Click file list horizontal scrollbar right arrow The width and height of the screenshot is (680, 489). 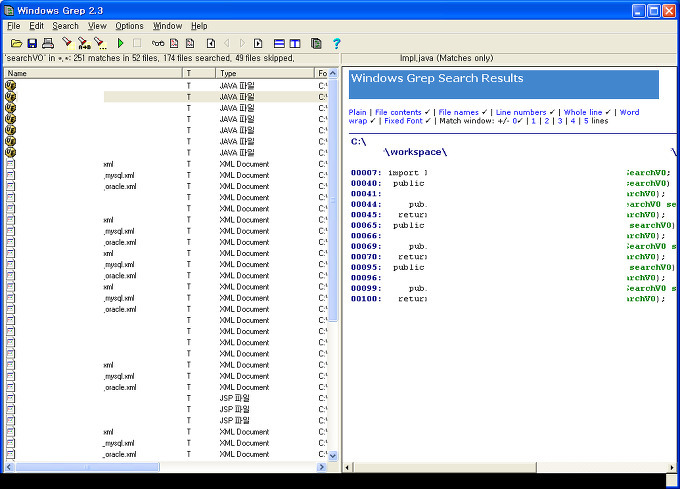[322, 467]
